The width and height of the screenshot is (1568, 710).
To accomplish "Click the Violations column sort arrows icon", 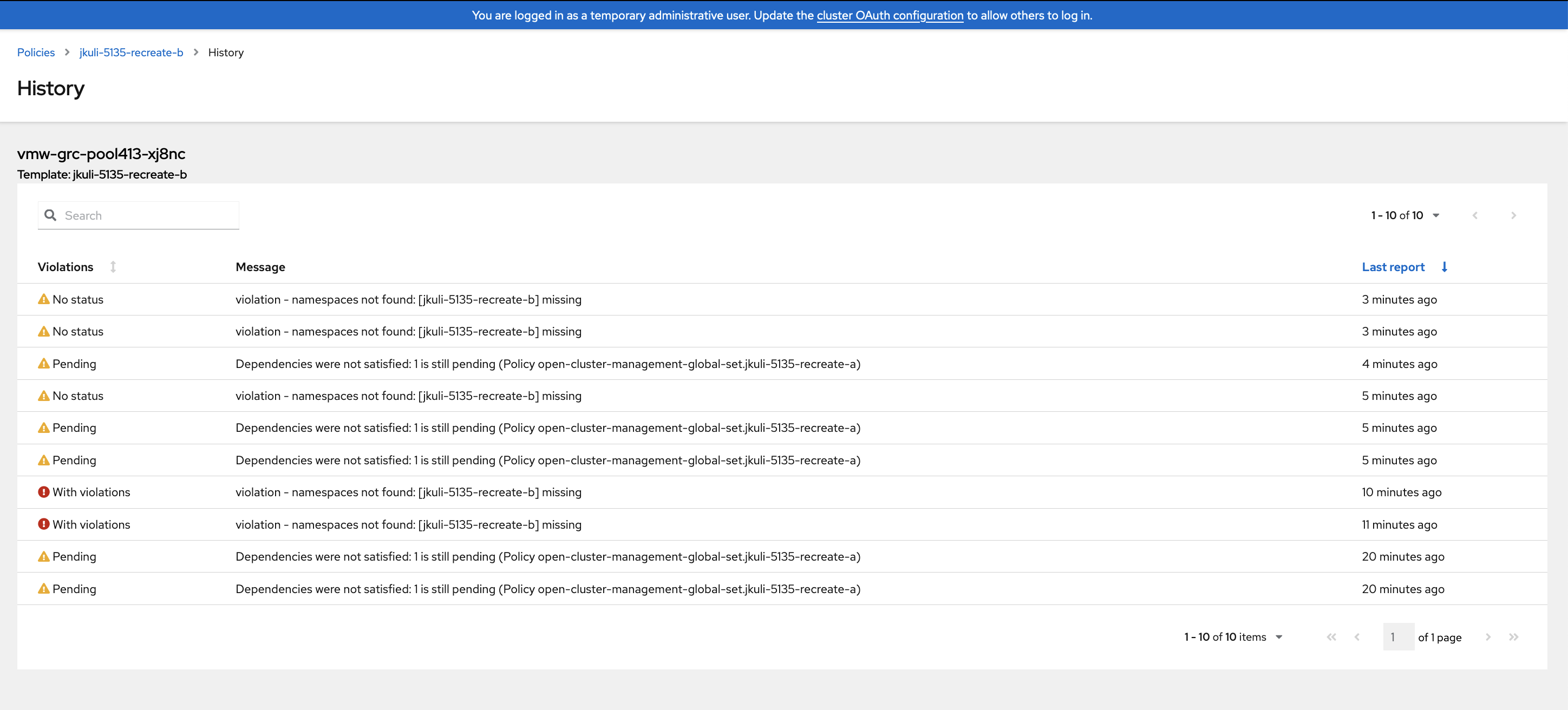I will click(x=113, y=267).
